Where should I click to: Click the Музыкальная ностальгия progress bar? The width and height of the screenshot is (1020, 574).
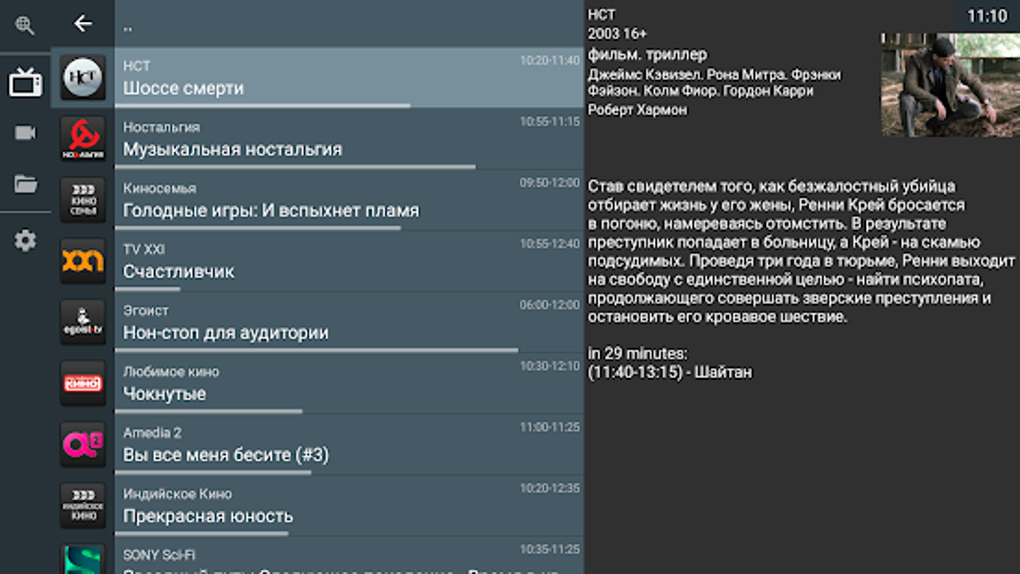(295, 166)
